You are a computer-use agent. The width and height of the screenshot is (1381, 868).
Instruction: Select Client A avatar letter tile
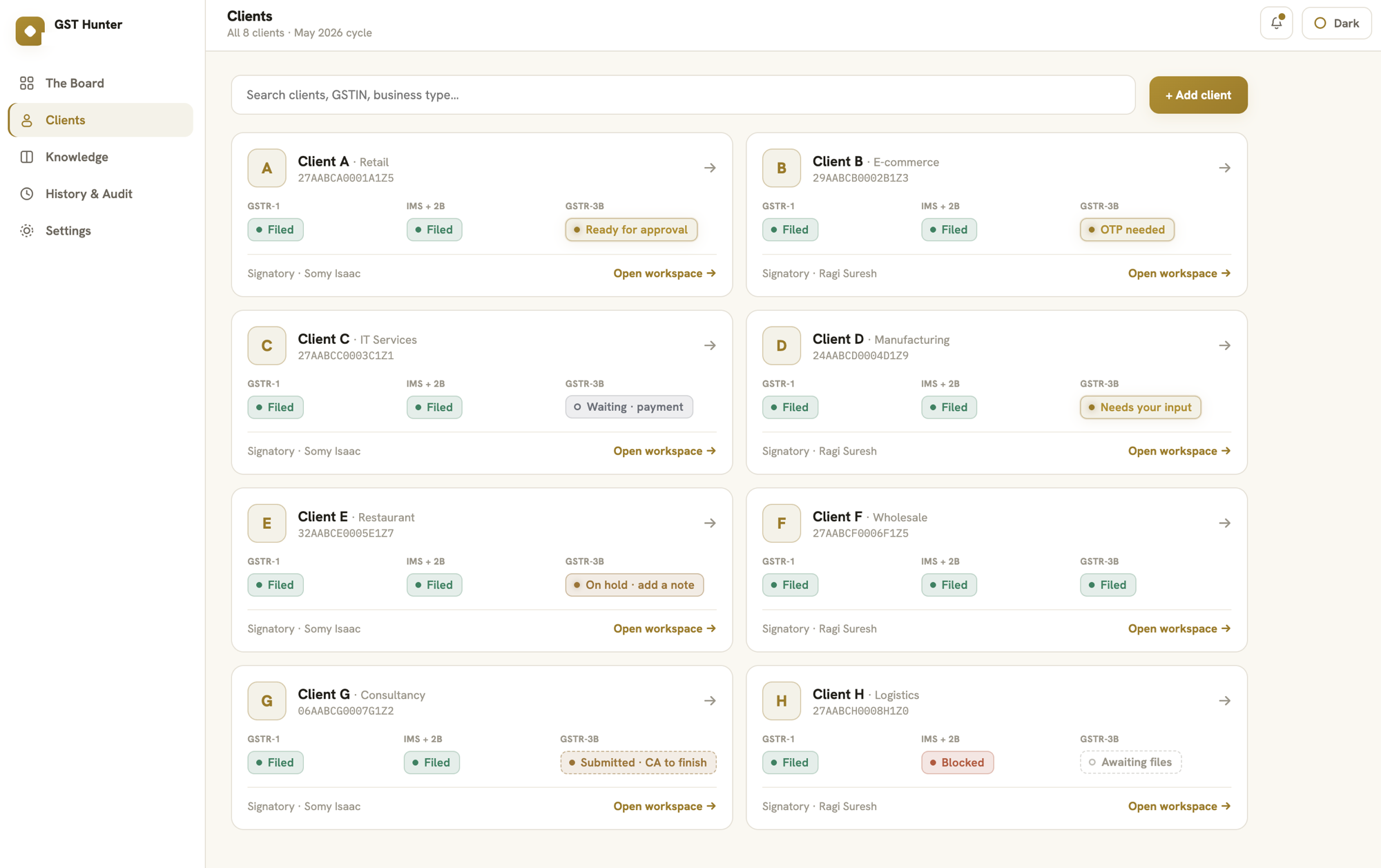(x=267, y=168)
